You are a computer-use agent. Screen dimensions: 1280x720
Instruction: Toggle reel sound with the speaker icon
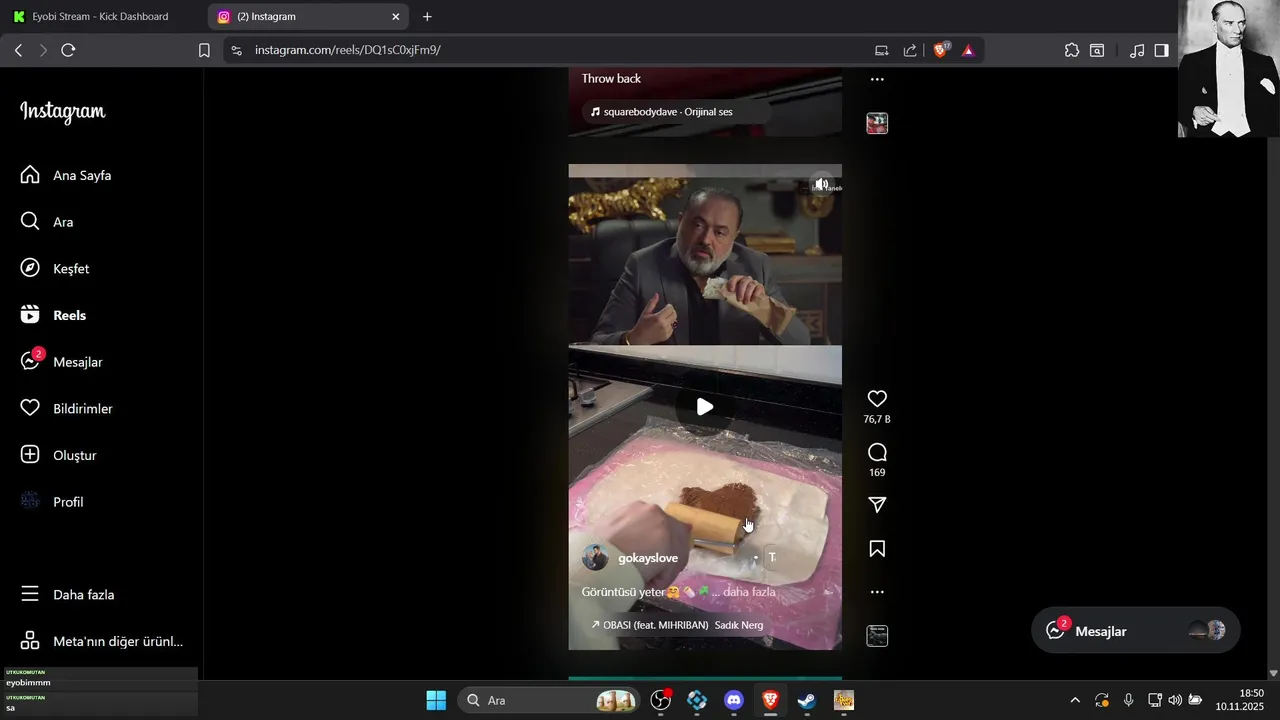(x=821, y=184)
